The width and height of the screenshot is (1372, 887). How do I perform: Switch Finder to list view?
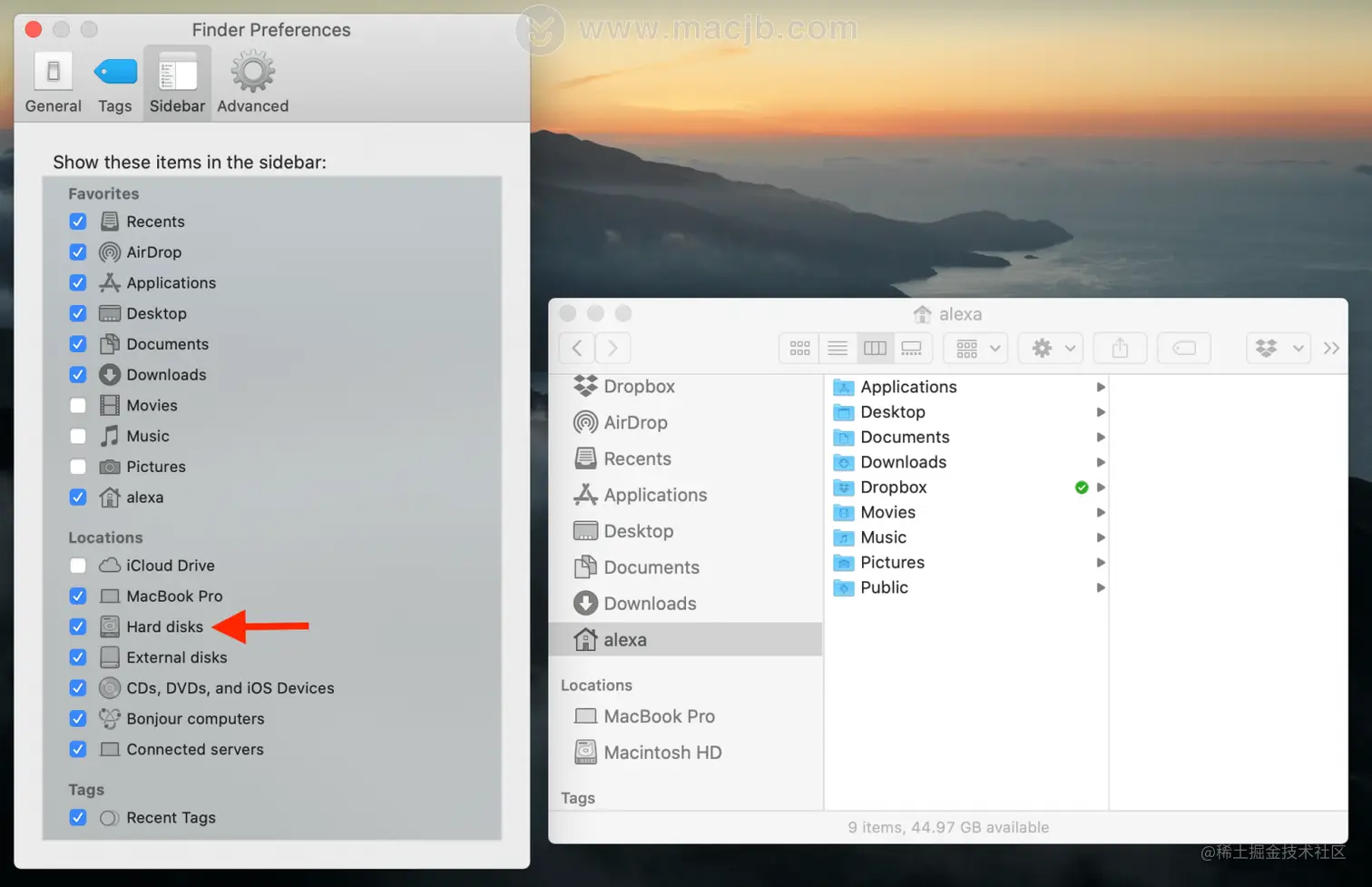click(838, 349)
